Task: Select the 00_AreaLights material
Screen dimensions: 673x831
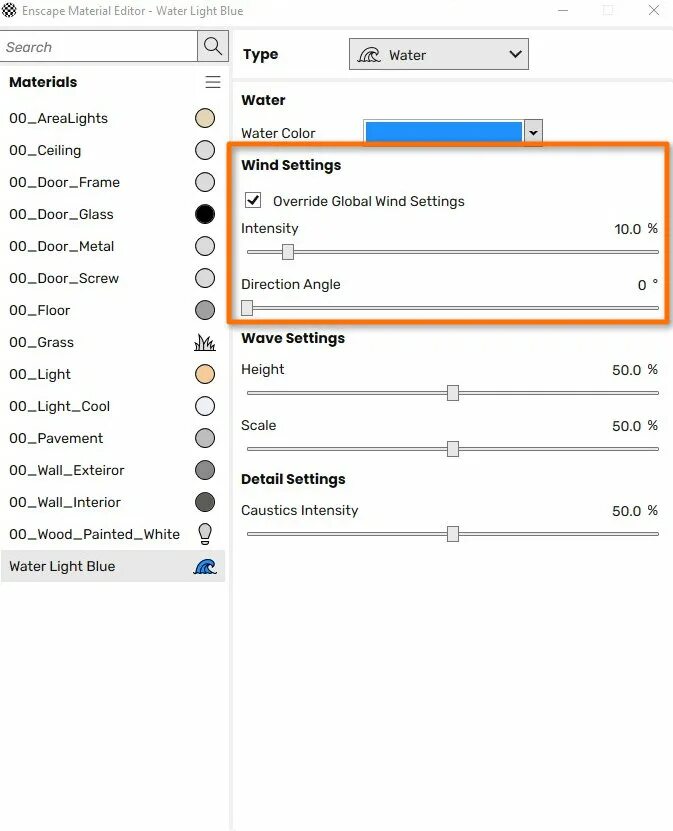Action: point(112,118)
